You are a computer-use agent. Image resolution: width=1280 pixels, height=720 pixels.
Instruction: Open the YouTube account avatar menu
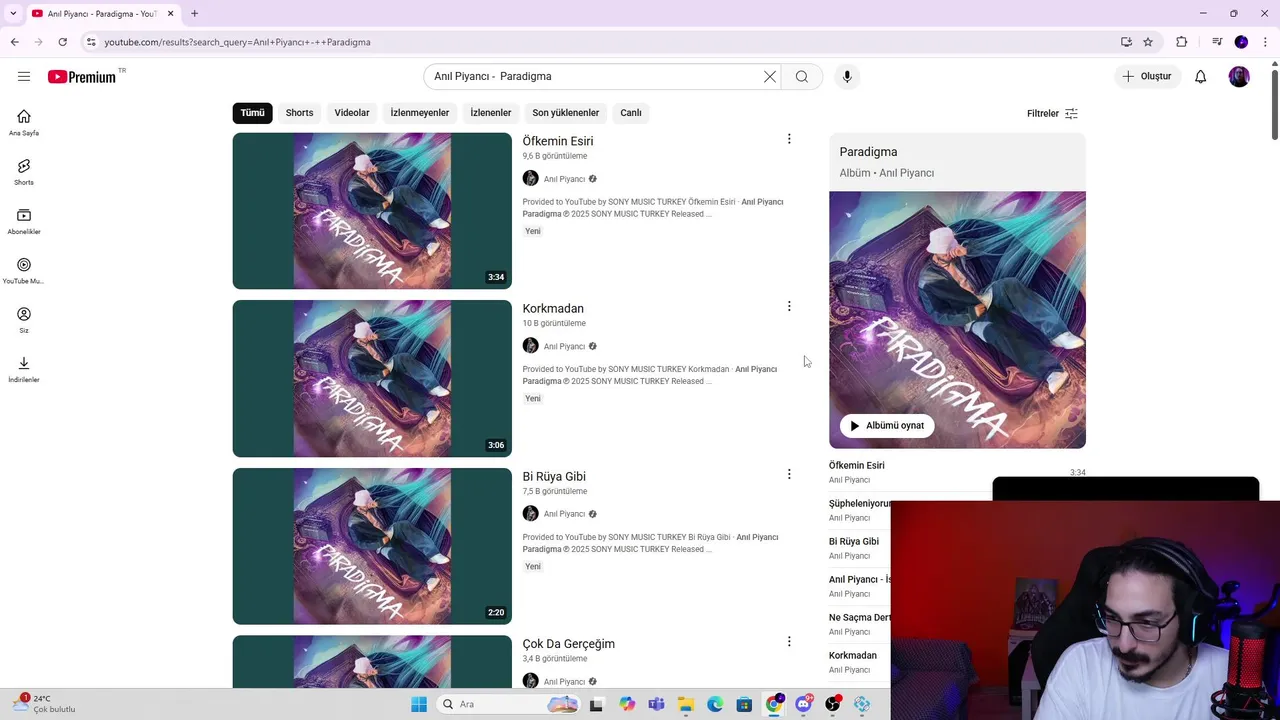pyautogui.click(x=1239, y=76)
